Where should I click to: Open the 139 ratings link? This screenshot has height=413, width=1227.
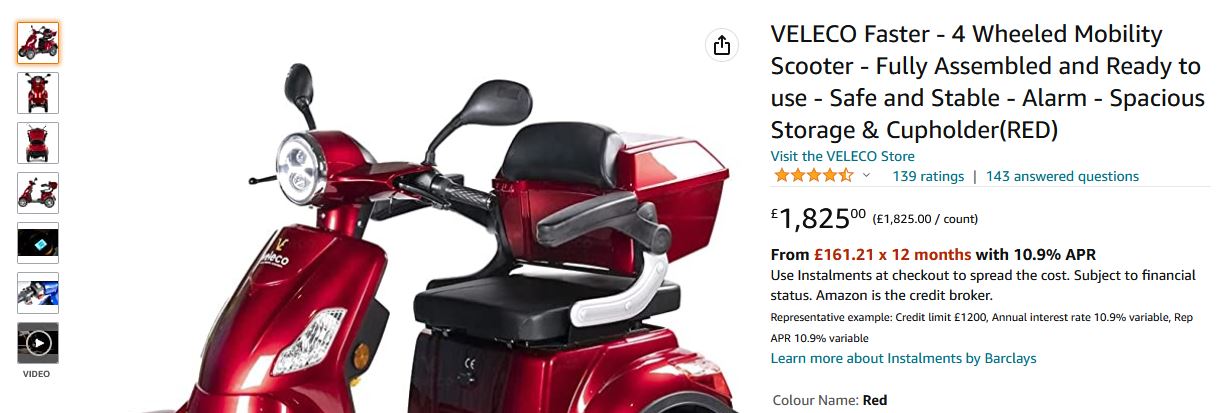click(928, 176)
